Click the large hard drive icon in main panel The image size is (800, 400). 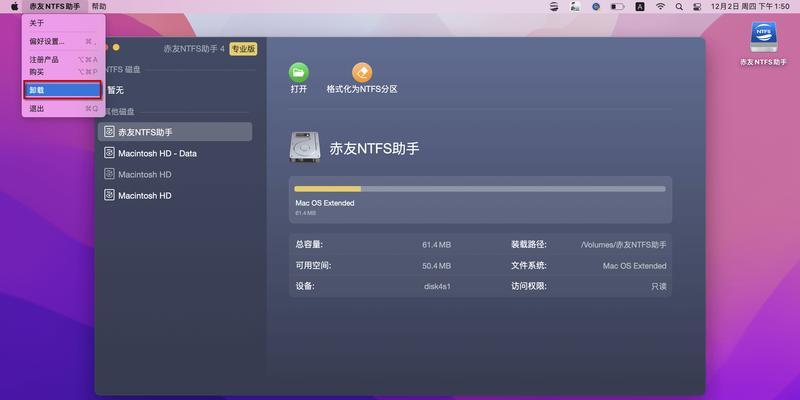pyautogui.click(x=305, y=148)
